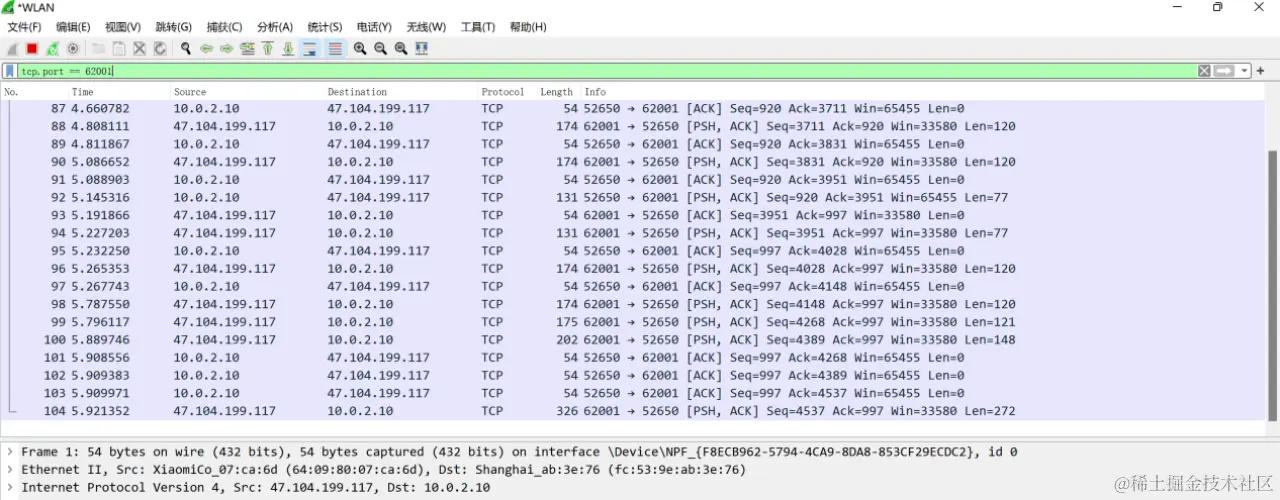
Task: Open the 视图(V) menu
Action: click(123, 27)
